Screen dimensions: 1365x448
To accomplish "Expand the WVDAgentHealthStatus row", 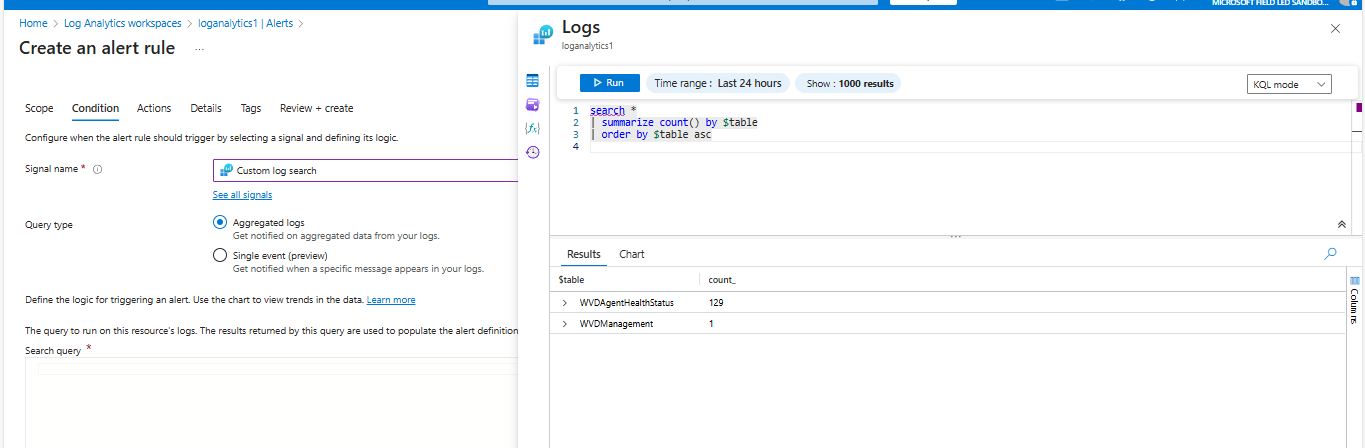I will tap(565, 302).
